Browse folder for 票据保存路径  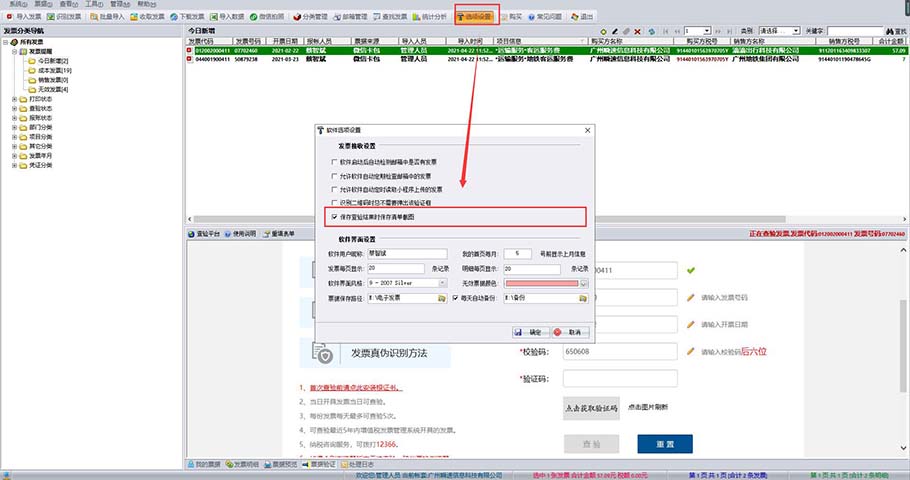tap(439, 298)
